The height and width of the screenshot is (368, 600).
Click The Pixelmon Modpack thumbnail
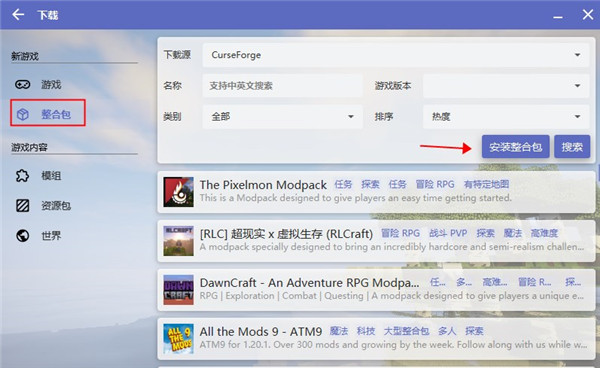tap(178, 192)
